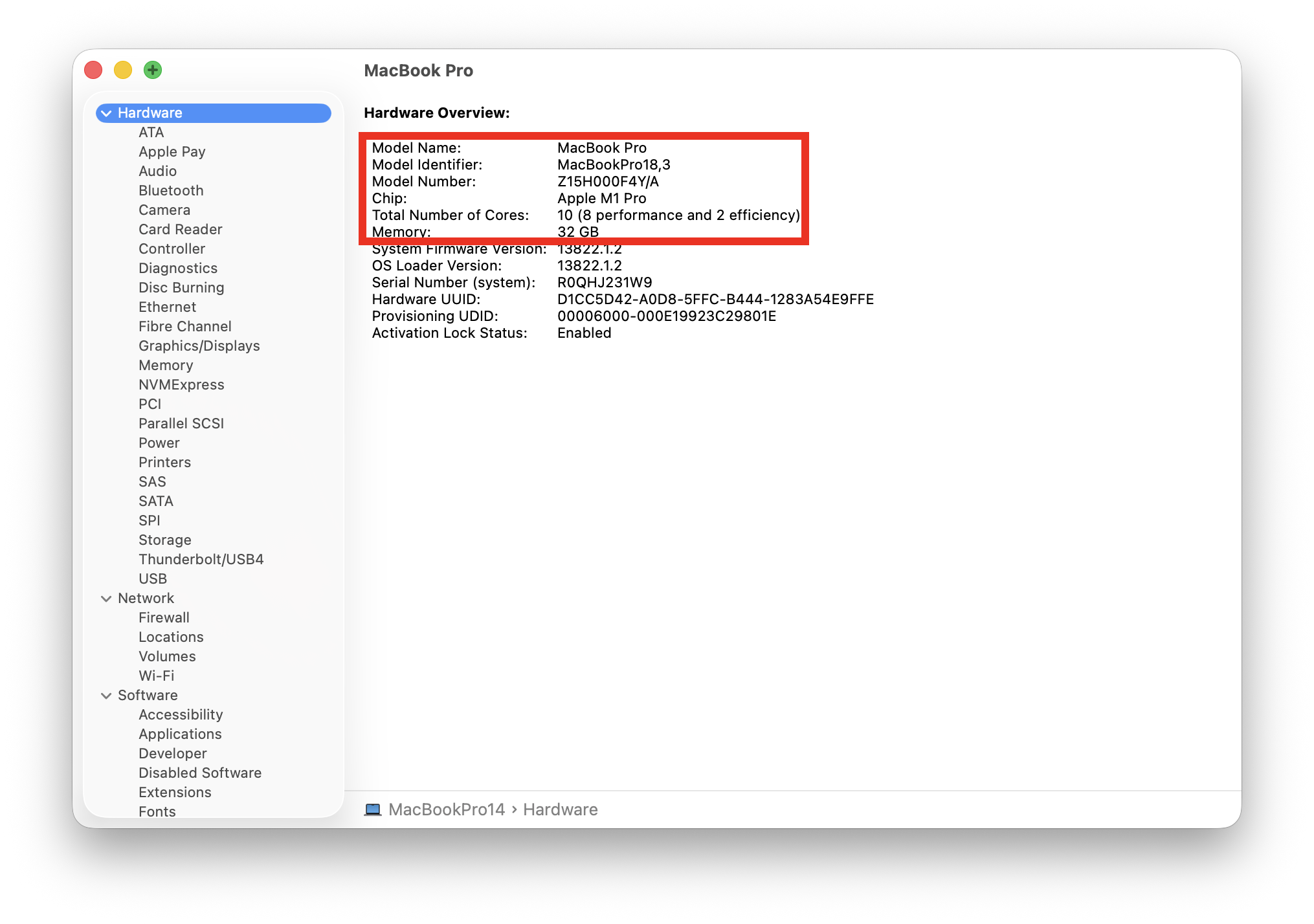Click the laptop icon in path bar
The width and height of the screenshot is (1314, 924).
pos(373,809)
